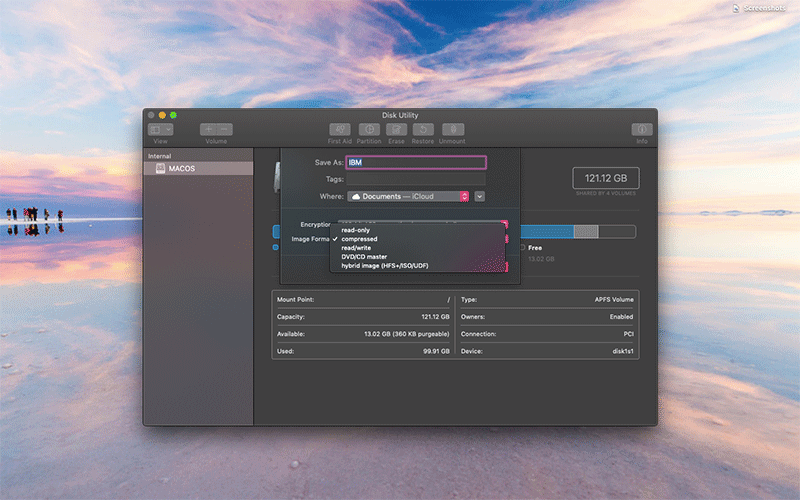Click the Partition toolbar icon
Image resolution: width=800 pixels, height=500 pixels.
[x=368, y=130]
